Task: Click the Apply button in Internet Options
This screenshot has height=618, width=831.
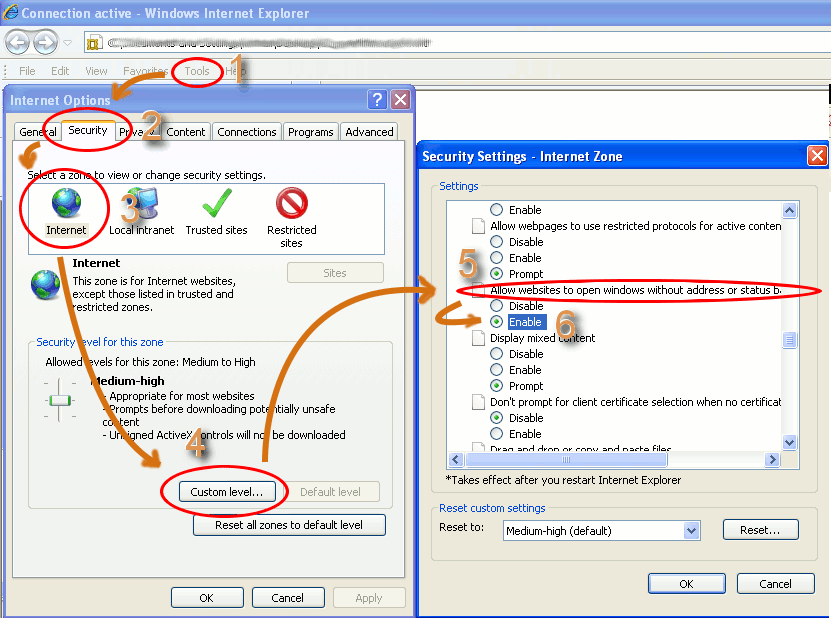Action: (369, 598)
